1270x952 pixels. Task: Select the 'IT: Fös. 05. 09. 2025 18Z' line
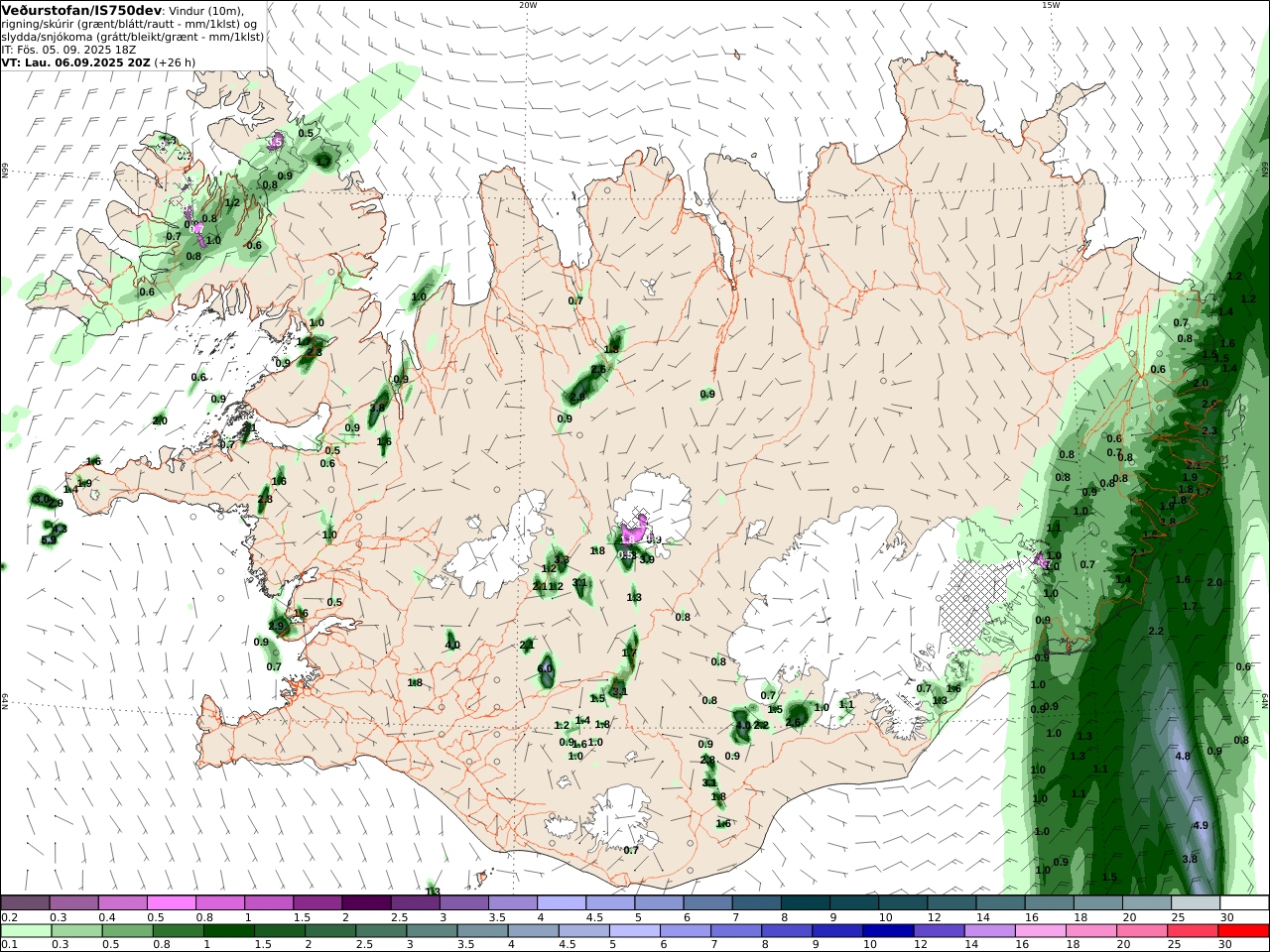click(x=69, y=50)
